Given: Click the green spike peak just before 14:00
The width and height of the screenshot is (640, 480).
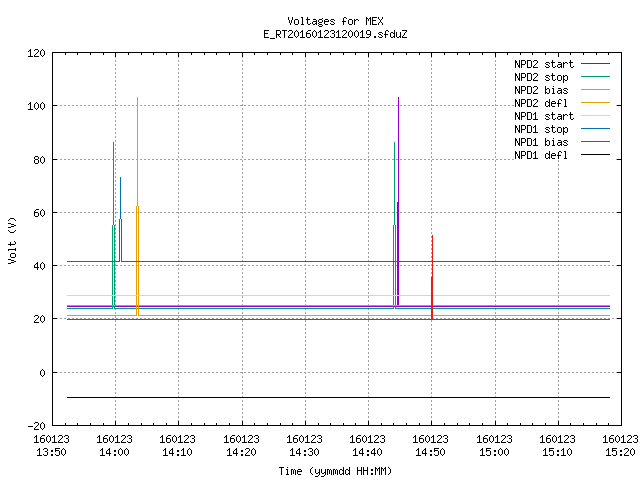Looking at the screenshot, I should 113,143.
